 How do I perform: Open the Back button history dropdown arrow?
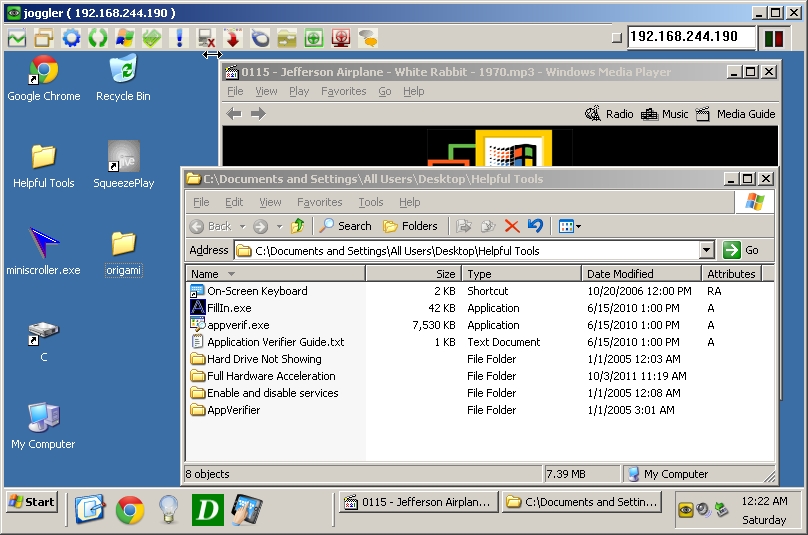[x=242, y=226]
